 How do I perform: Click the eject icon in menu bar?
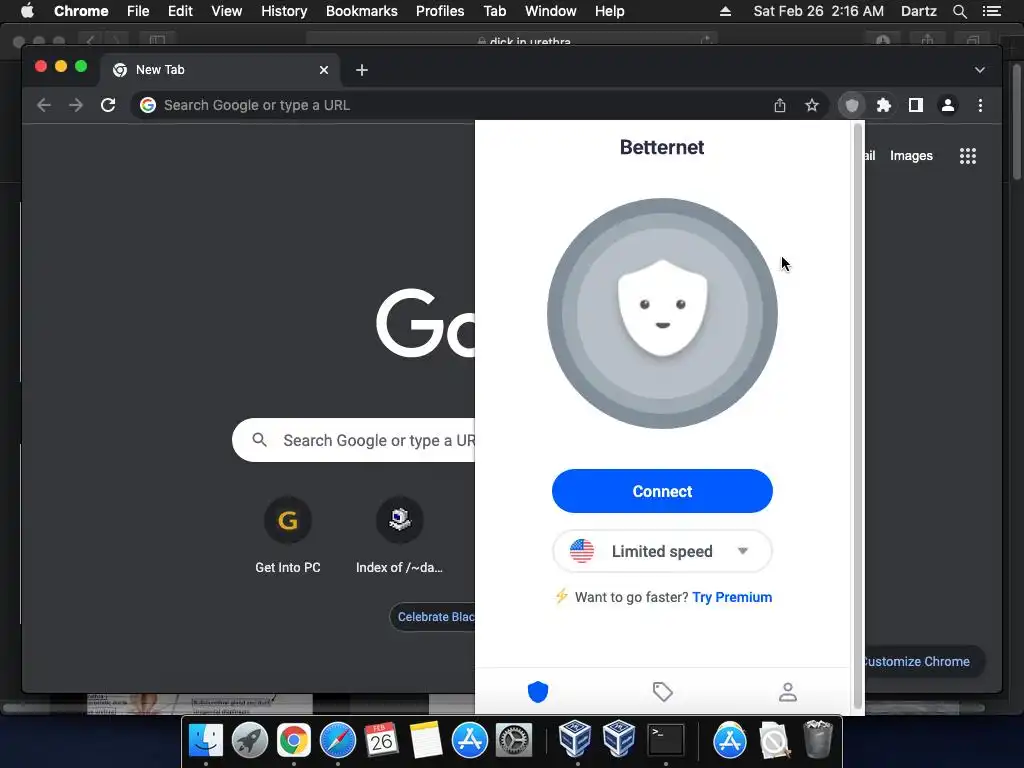click(x=725, y=11)
